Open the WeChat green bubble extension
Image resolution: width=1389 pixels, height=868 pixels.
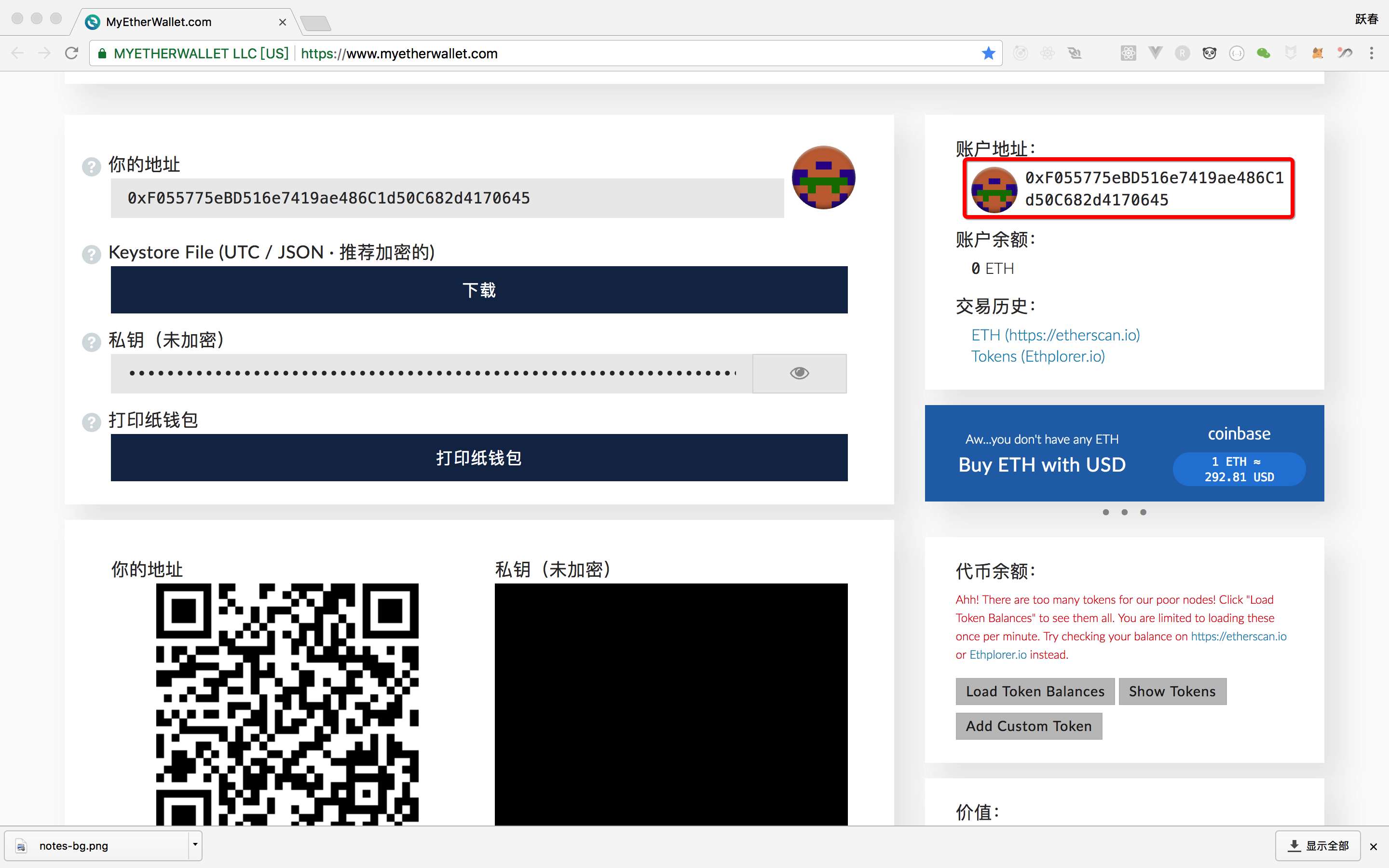tap(1263, 54)
